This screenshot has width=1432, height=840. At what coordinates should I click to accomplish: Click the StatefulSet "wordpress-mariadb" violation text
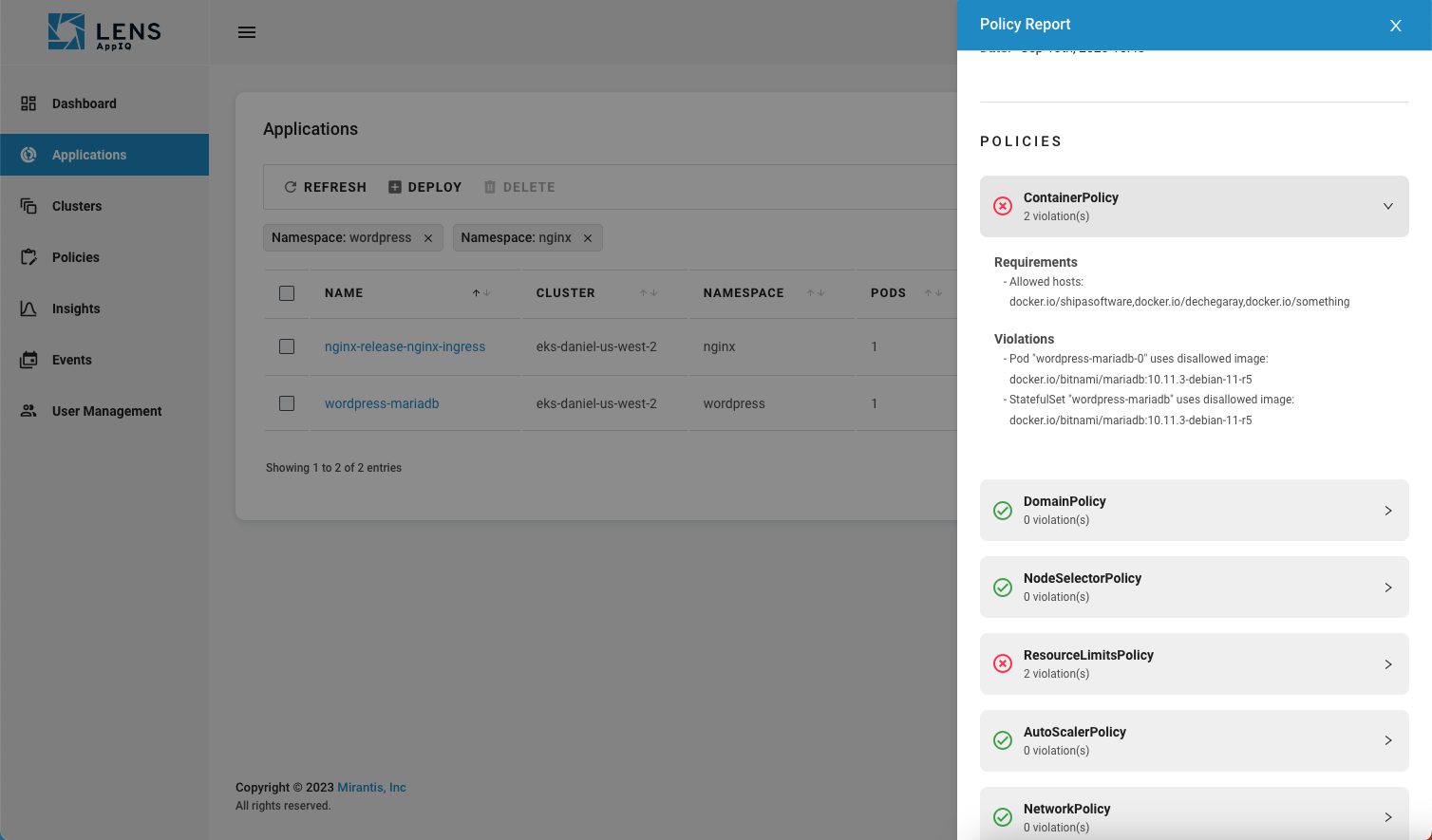click(1148, 410)
